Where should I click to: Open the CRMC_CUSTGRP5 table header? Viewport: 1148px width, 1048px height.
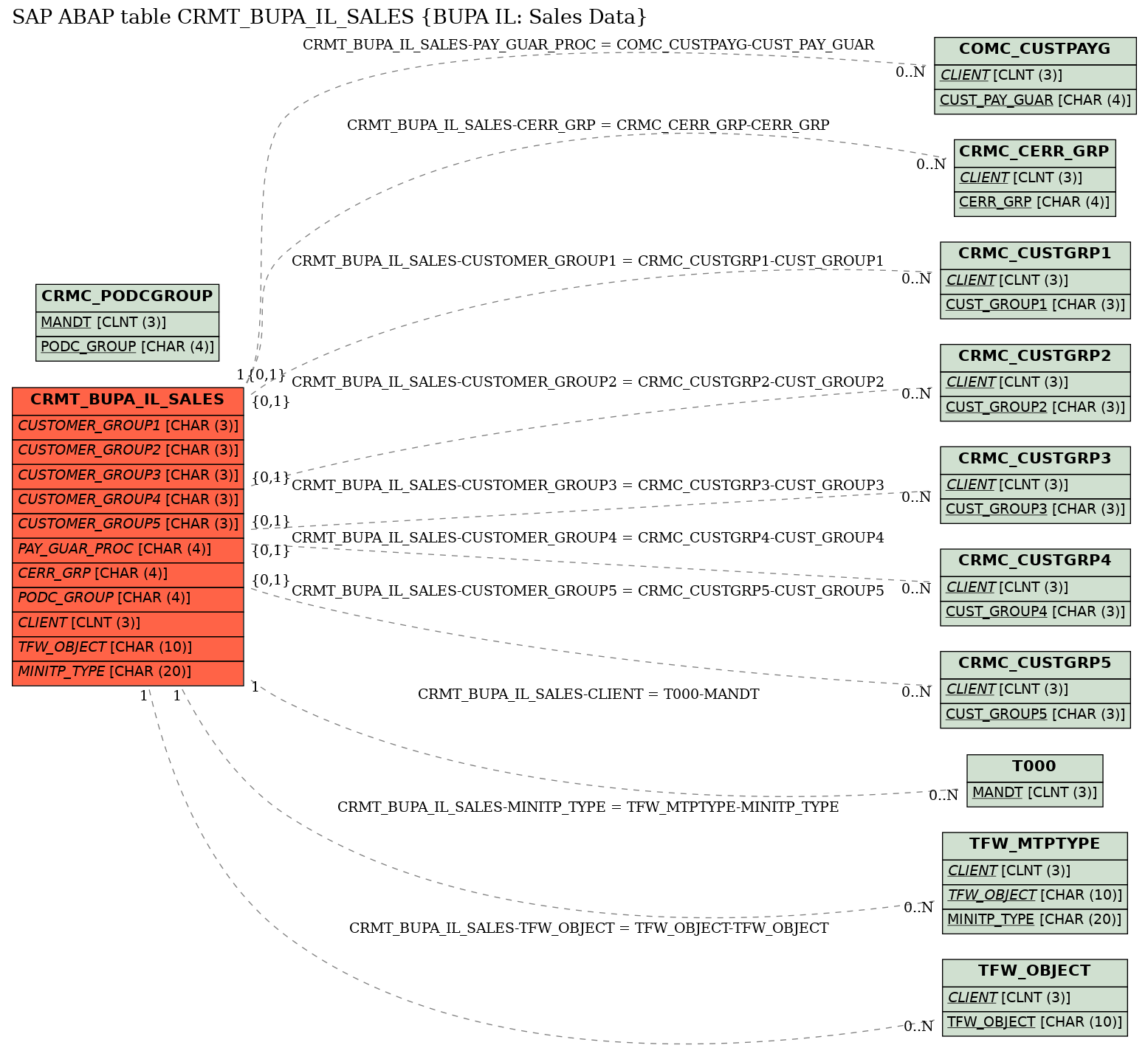pyautogui.click(x=1035, y=663)
